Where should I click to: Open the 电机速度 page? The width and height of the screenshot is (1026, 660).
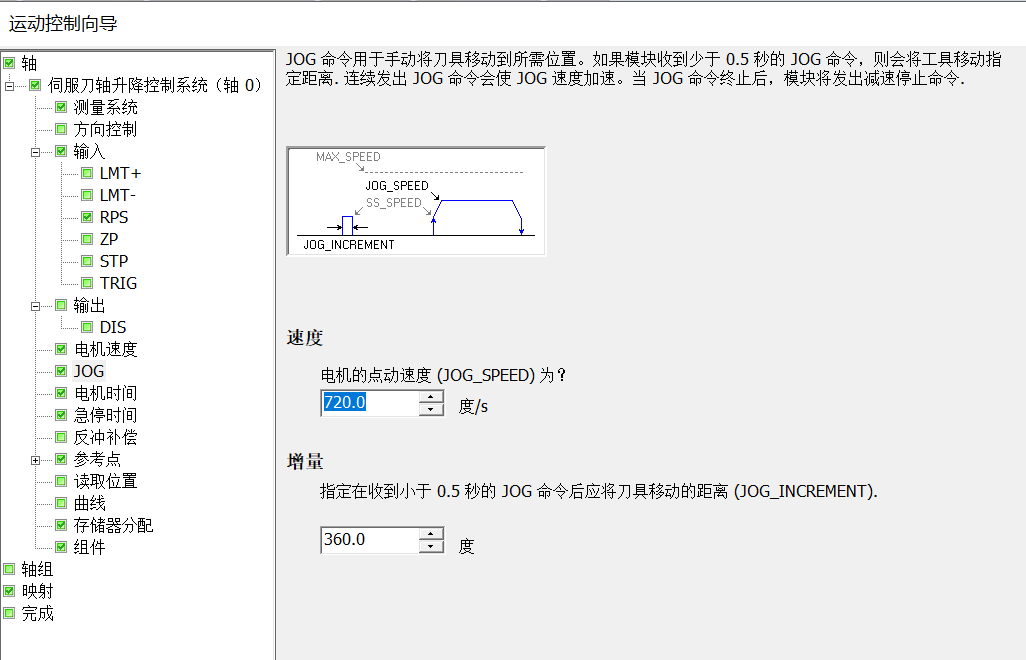[105, 349]
